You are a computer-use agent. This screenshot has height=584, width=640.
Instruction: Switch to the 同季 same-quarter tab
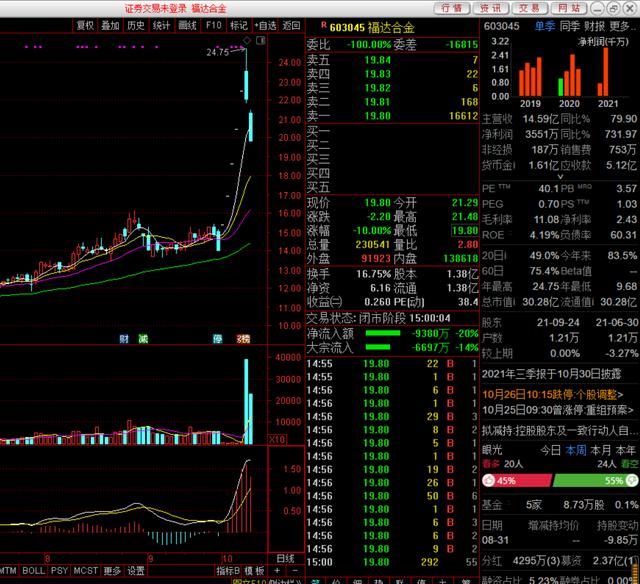point(570,27)
